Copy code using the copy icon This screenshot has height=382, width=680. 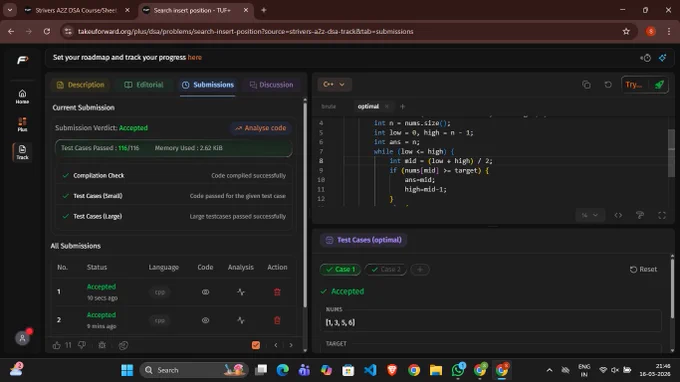586,85
